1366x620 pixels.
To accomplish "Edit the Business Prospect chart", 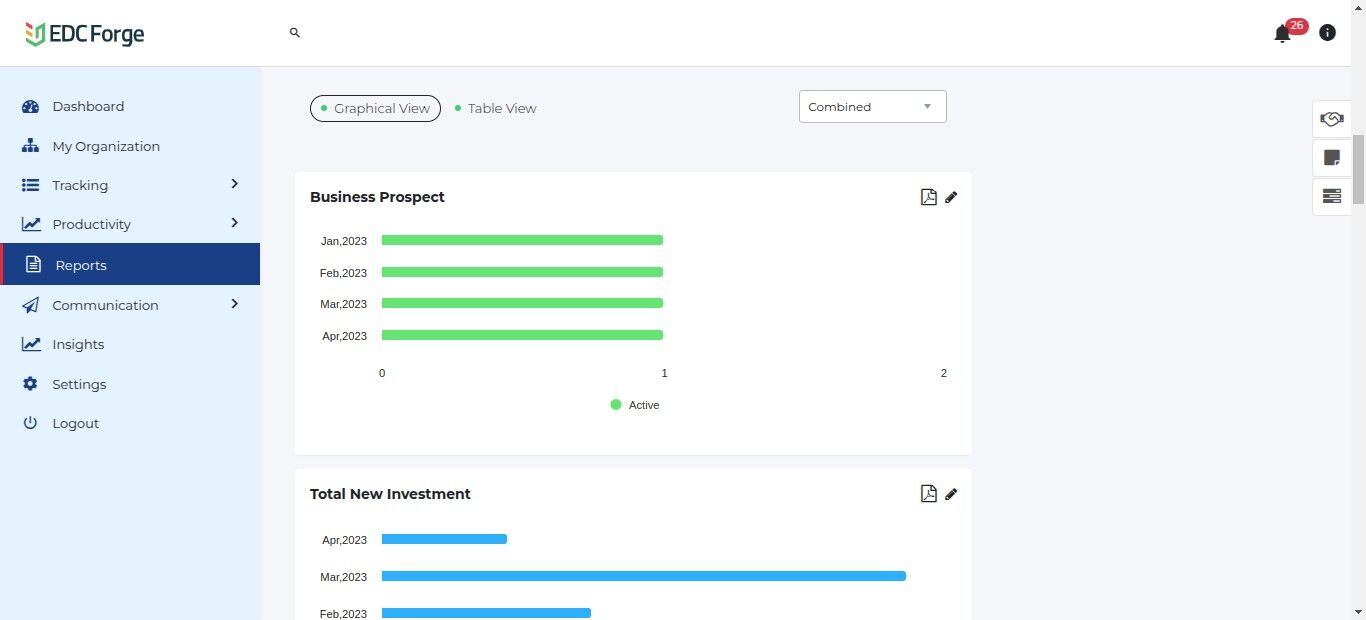I will coord(951,197).
